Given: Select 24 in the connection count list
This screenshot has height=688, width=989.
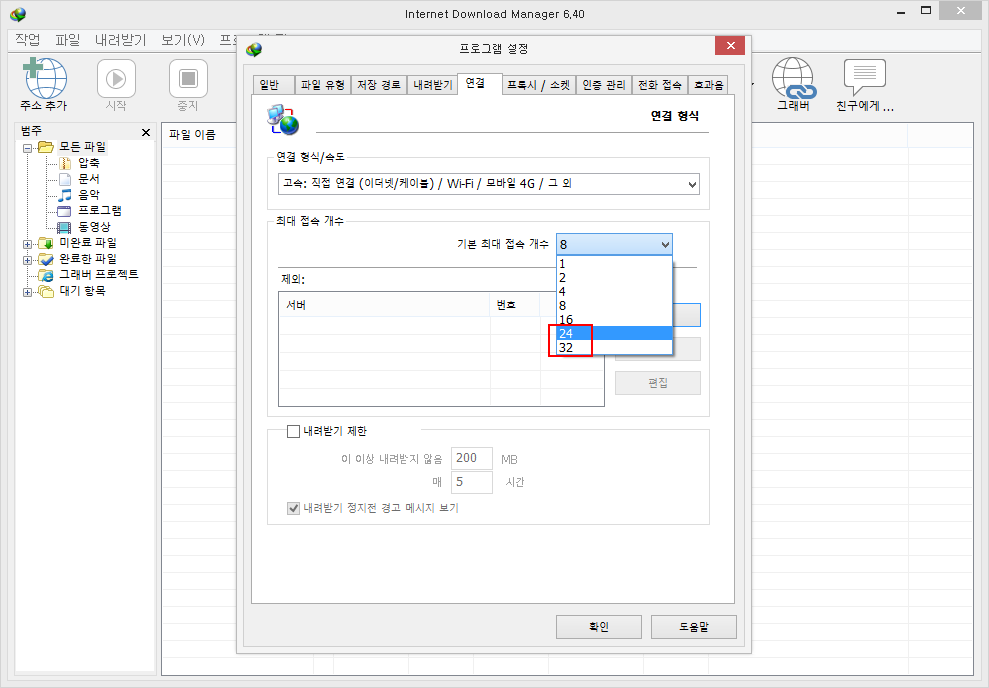Looking at the screenshot, I should tap(614, 334).
